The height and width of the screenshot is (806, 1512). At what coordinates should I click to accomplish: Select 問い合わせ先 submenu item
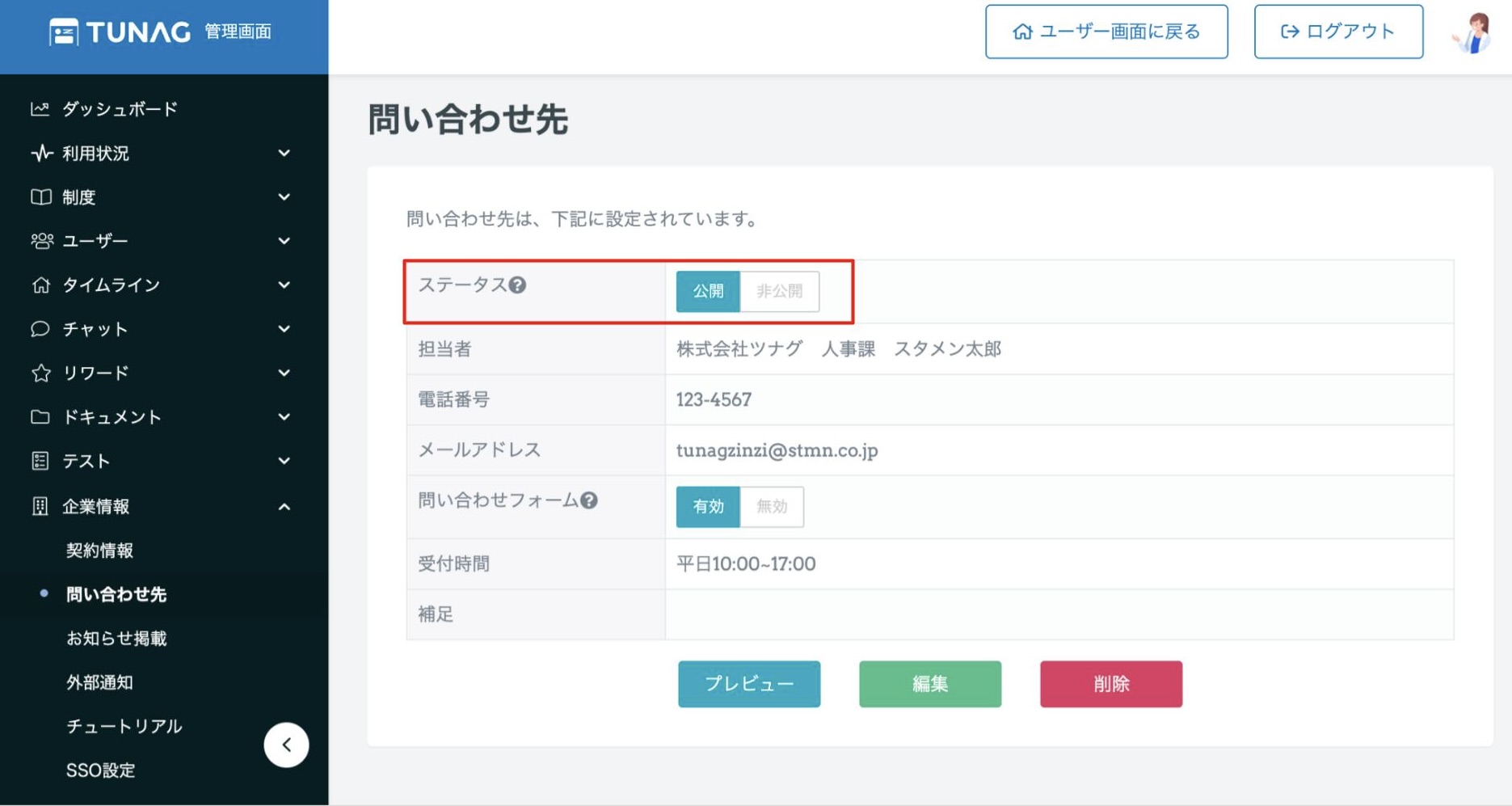pos(116,594)
